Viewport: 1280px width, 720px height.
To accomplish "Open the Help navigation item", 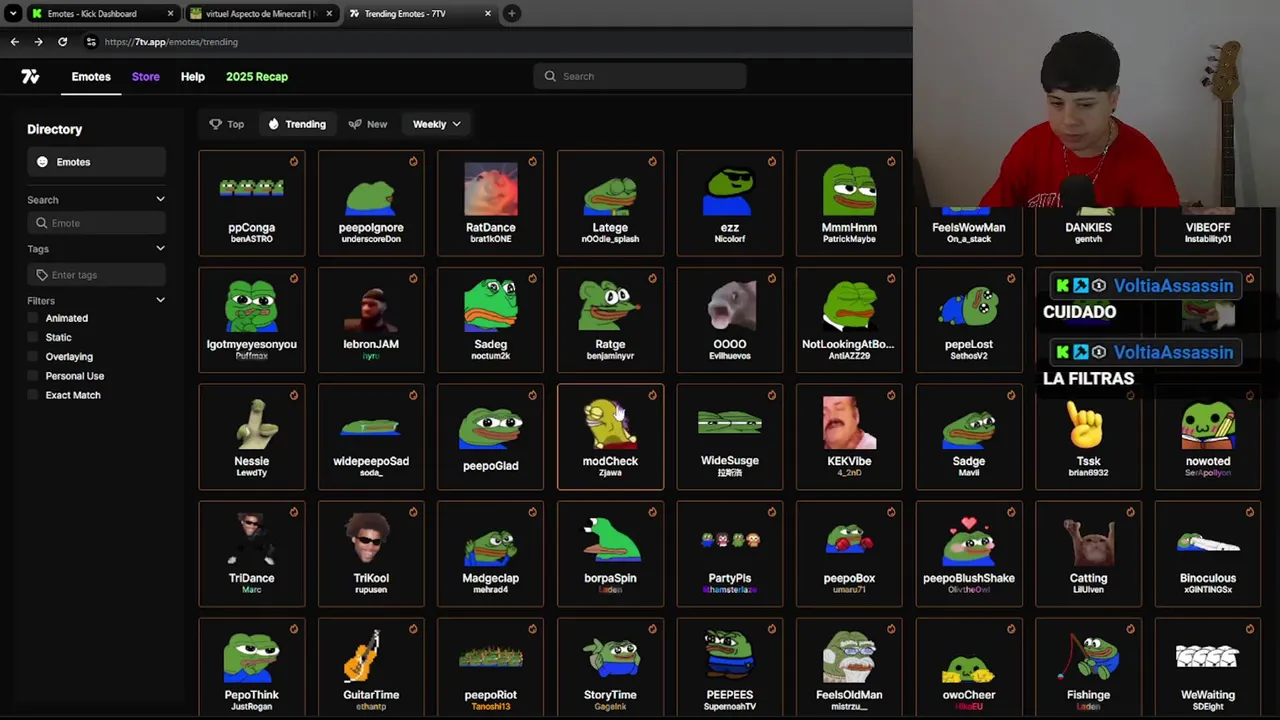I will [x=193, y=77].
